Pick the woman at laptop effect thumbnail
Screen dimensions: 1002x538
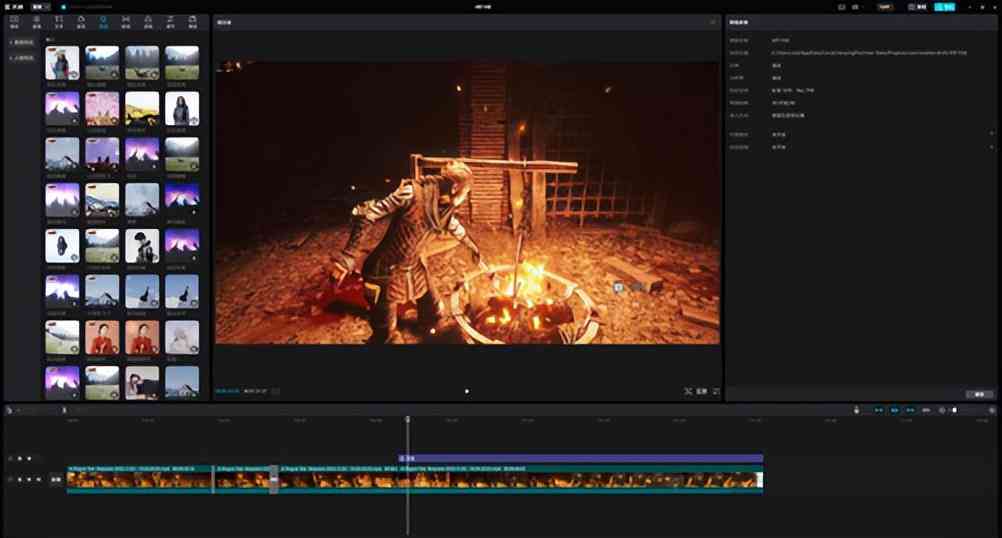(142, 383)
